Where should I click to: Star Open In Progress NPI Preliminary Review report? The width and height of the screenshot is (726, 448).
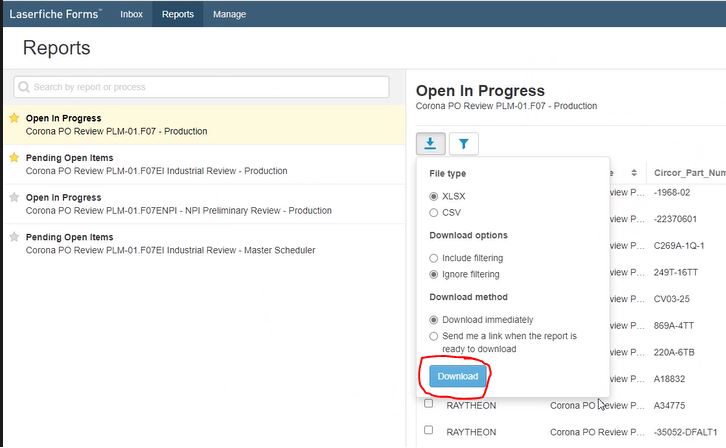[14, 198]
